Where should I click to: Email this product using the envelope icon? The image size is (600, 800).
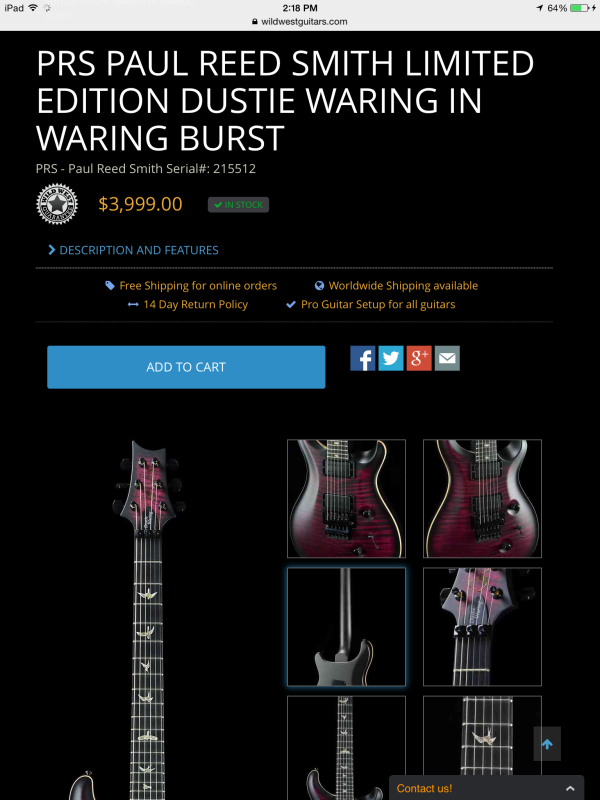[x=447, y=358]
